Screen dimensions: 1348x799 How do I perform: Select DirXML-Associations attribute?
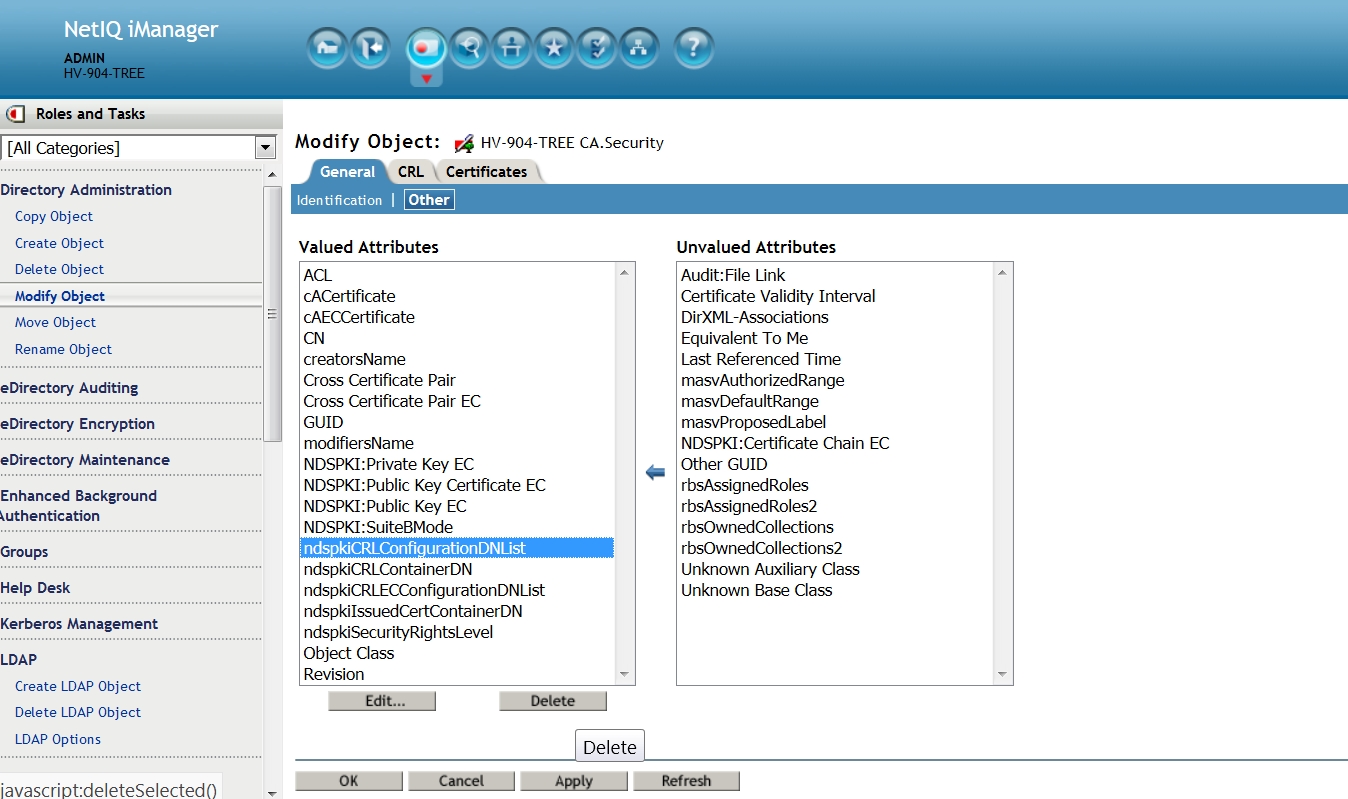pyautogui.click(x=835, y=317)
